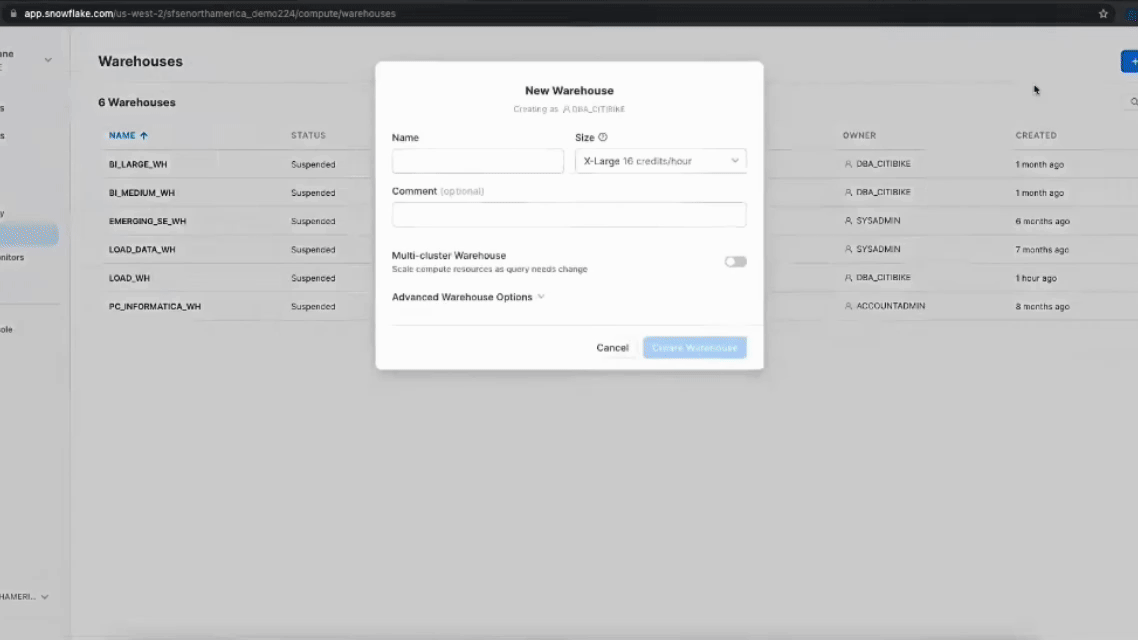Click the blue add warehouse button
1138x640 pixels.
(1130, 62)
